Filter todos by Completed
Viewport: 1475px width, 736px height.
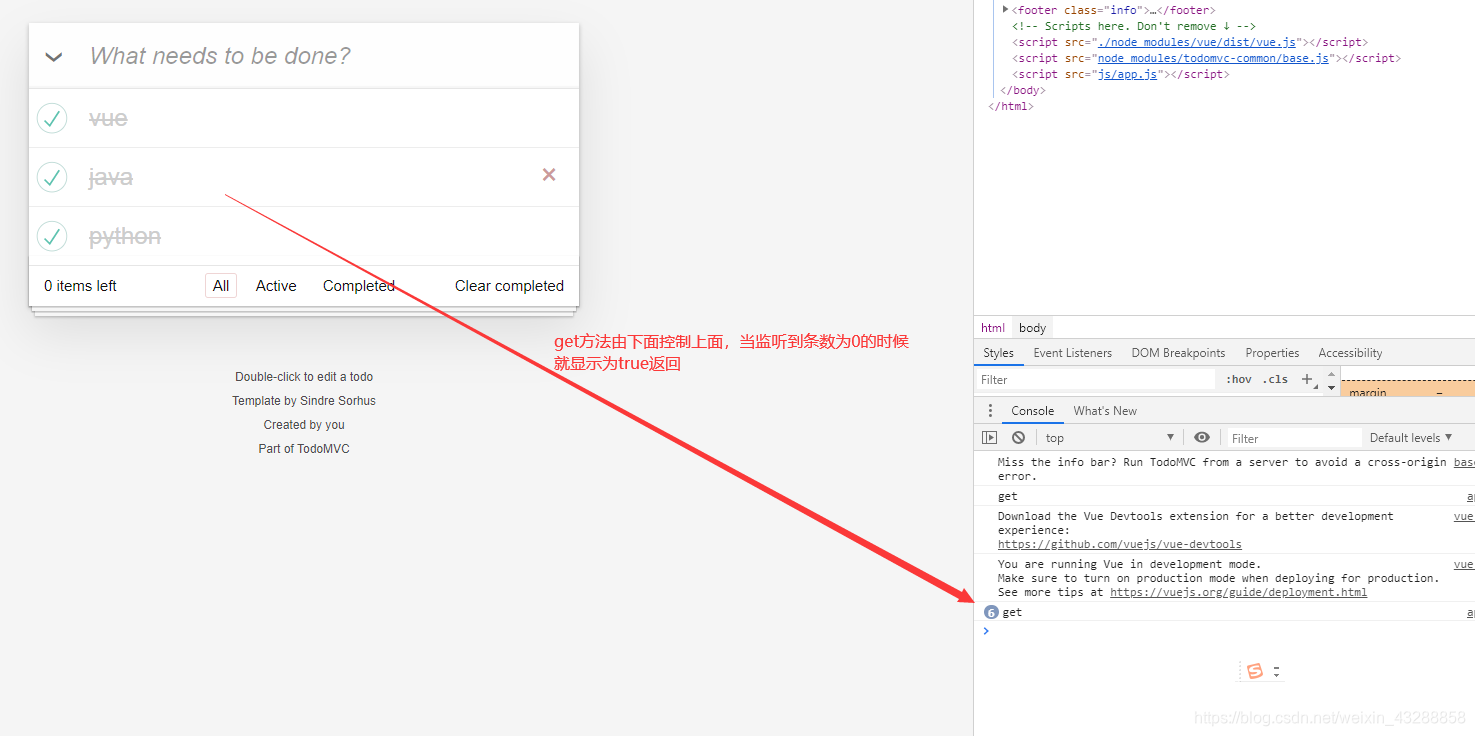[x=358, y=286]
